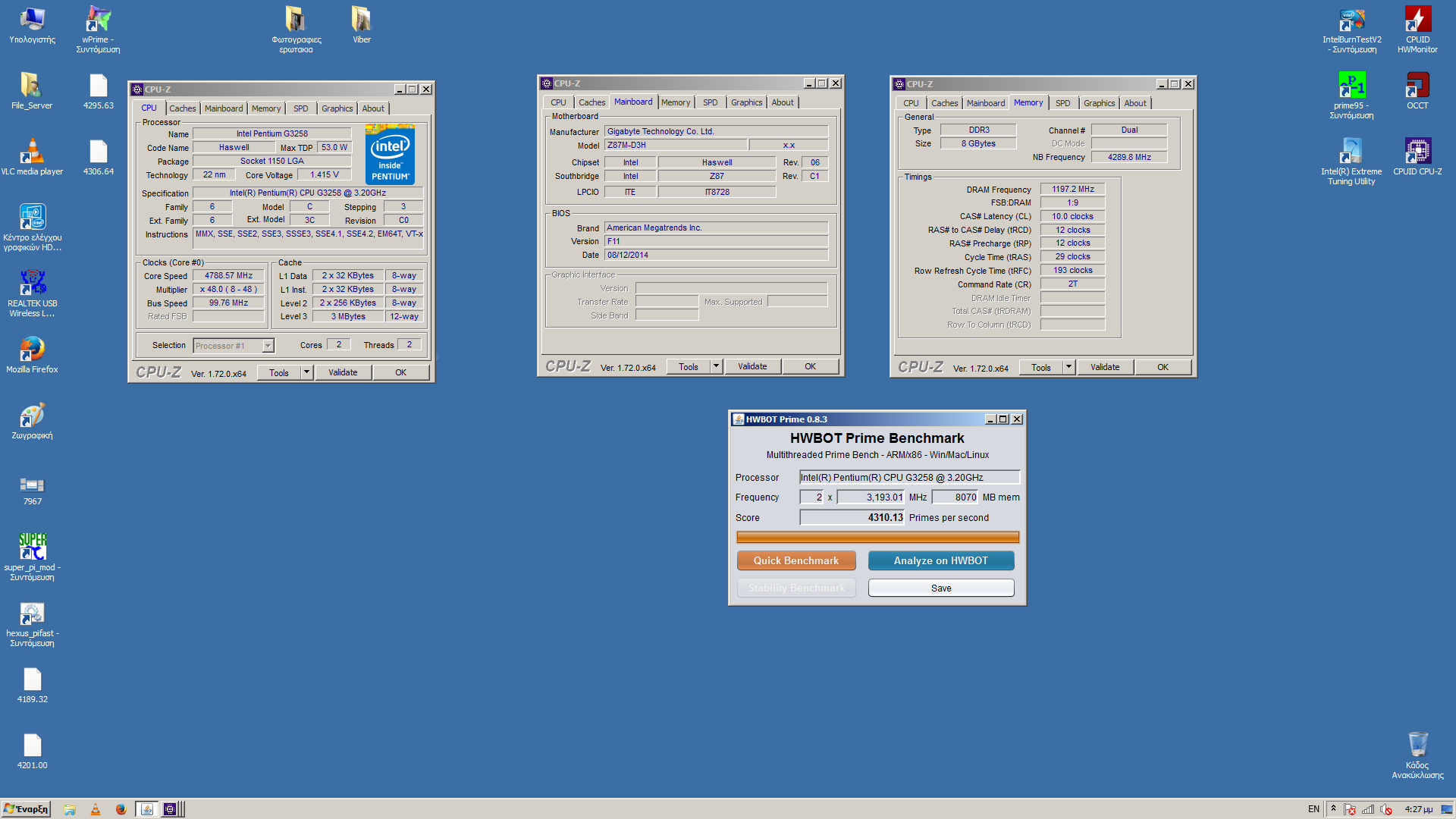
Task: Select Memory tab in middle CPU-Z window
Action: coord(675,102)
